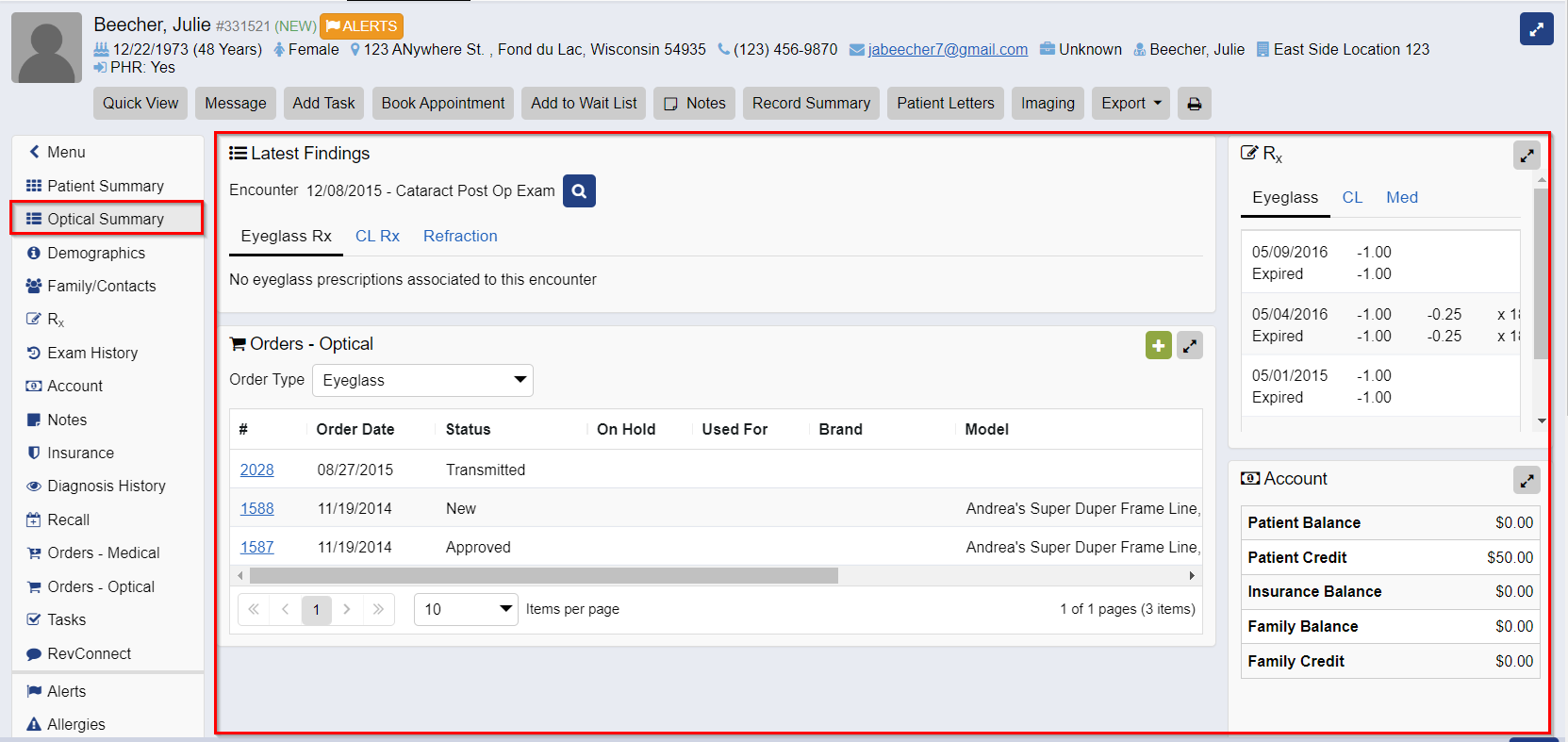This screenshot has height=742, width=1568.
Task: Collapse the sidebar using Menu
Action: pos(57,152)
